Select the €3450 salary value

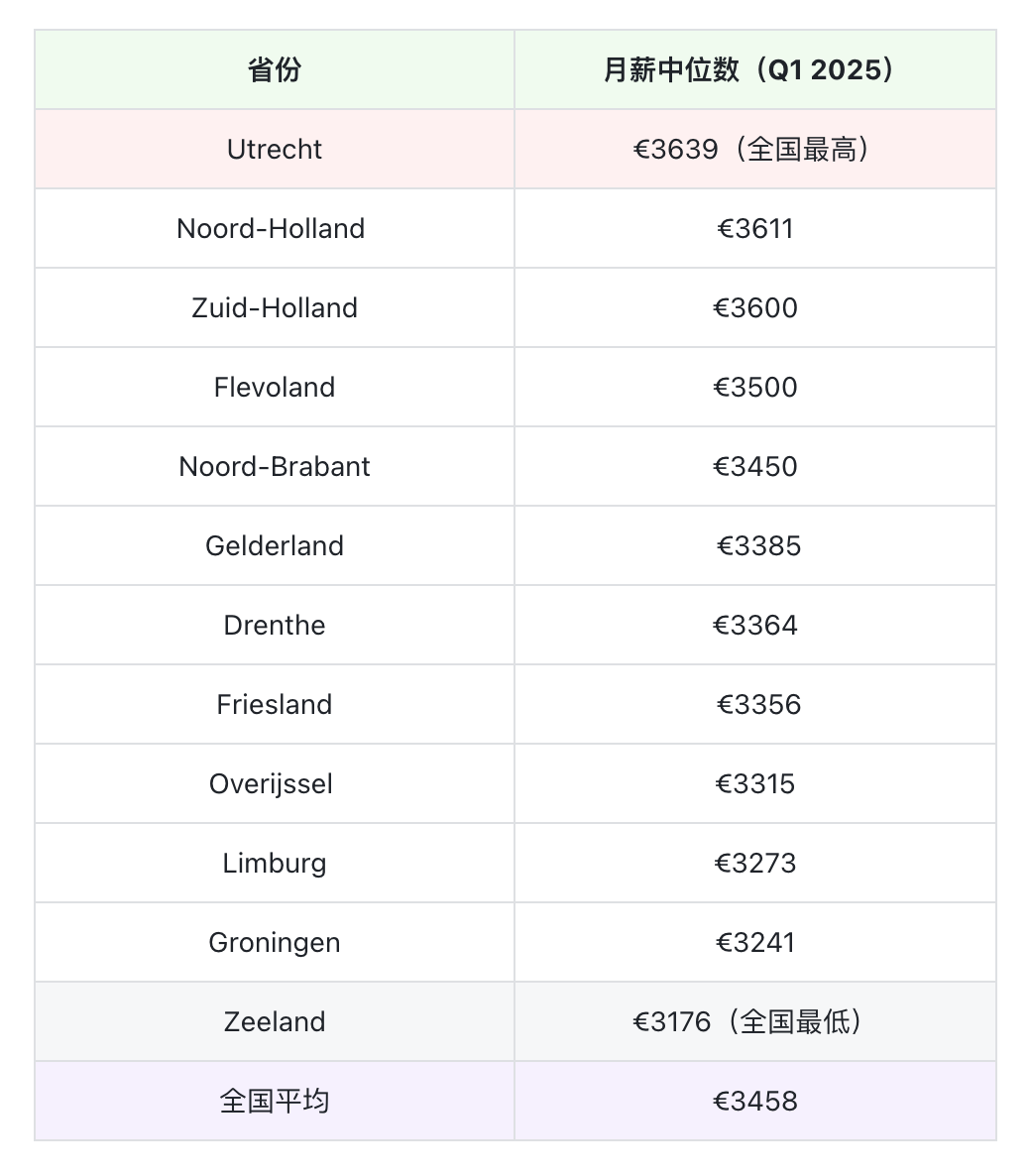click(x=755, y=466)
